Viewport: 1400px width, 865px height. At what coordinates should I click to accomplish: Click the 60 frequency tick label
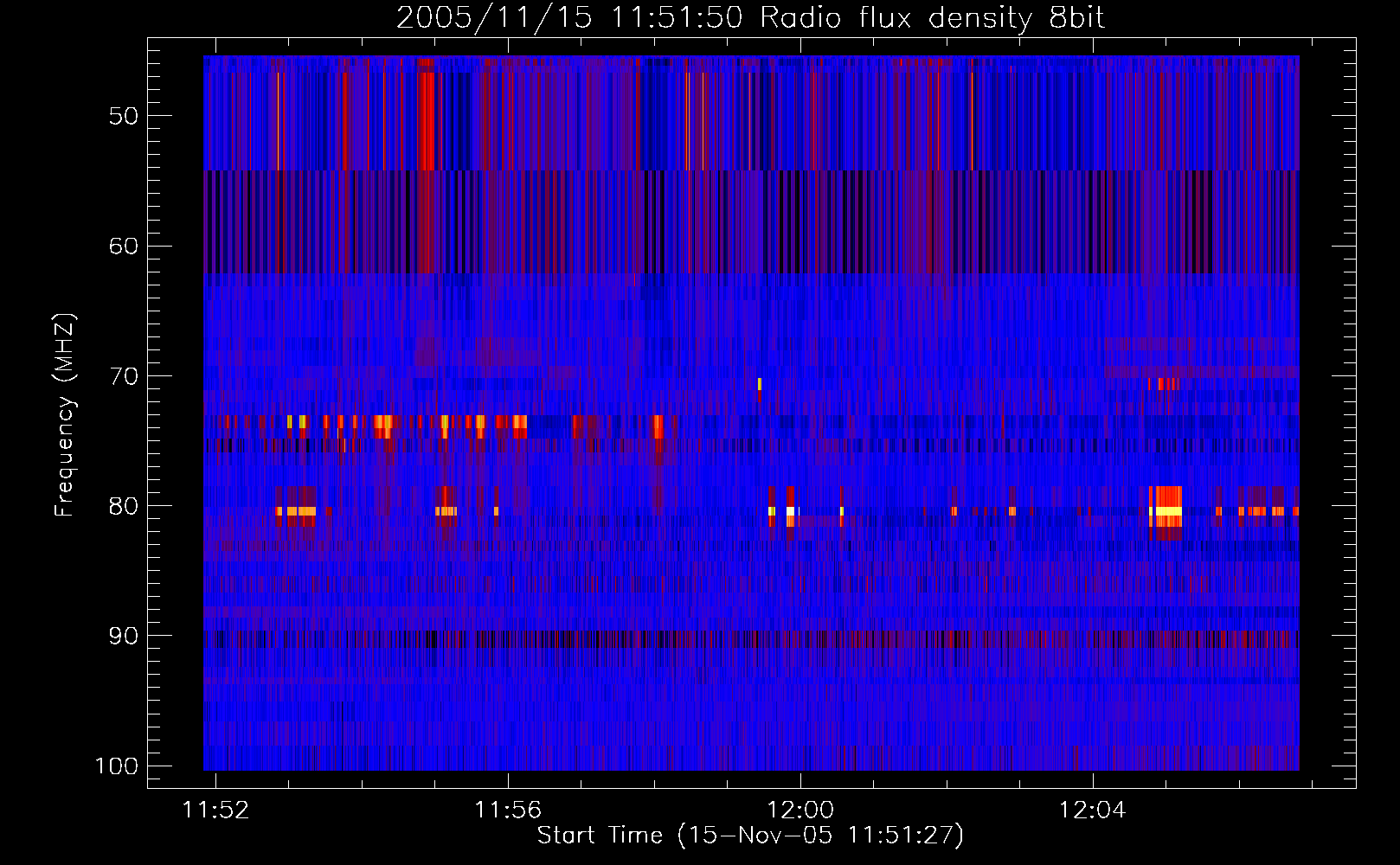124,246
